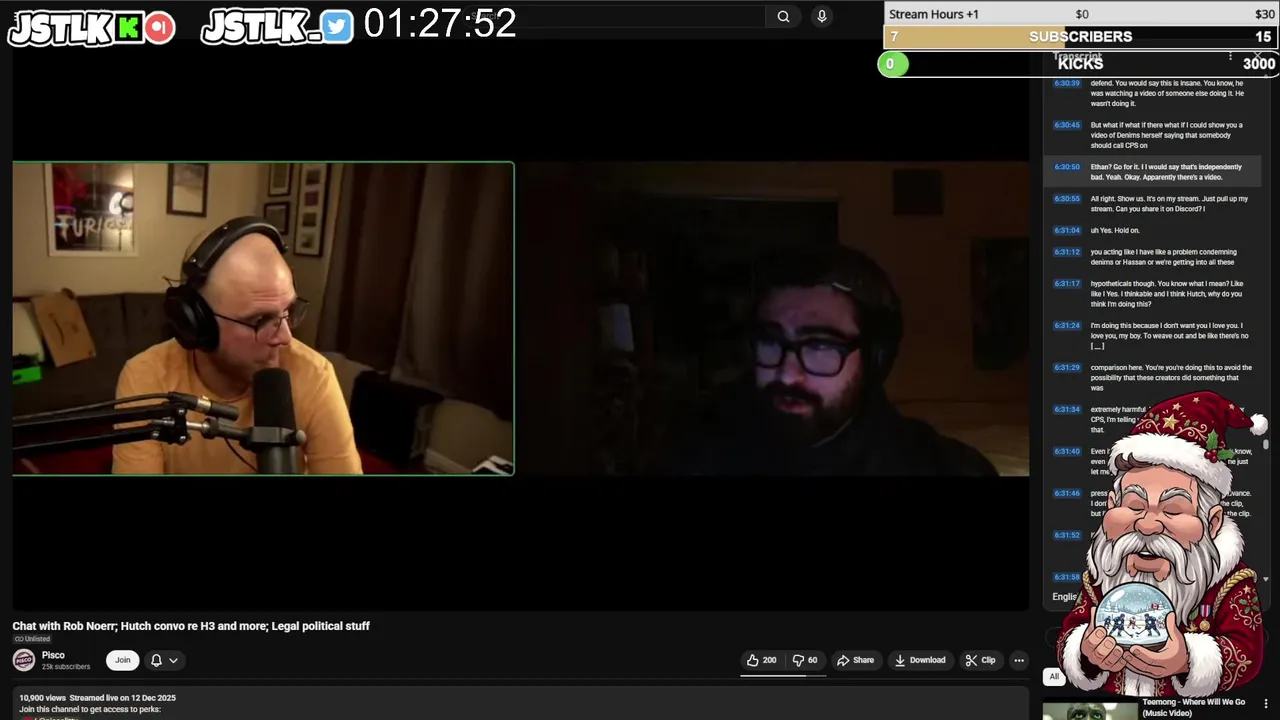1280x720 pixels.
Task: Download the video
Action: [x=919, y=660]
